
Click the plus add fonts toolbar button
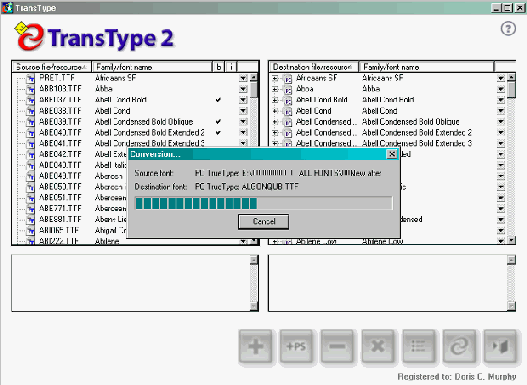tap(256, 347)
